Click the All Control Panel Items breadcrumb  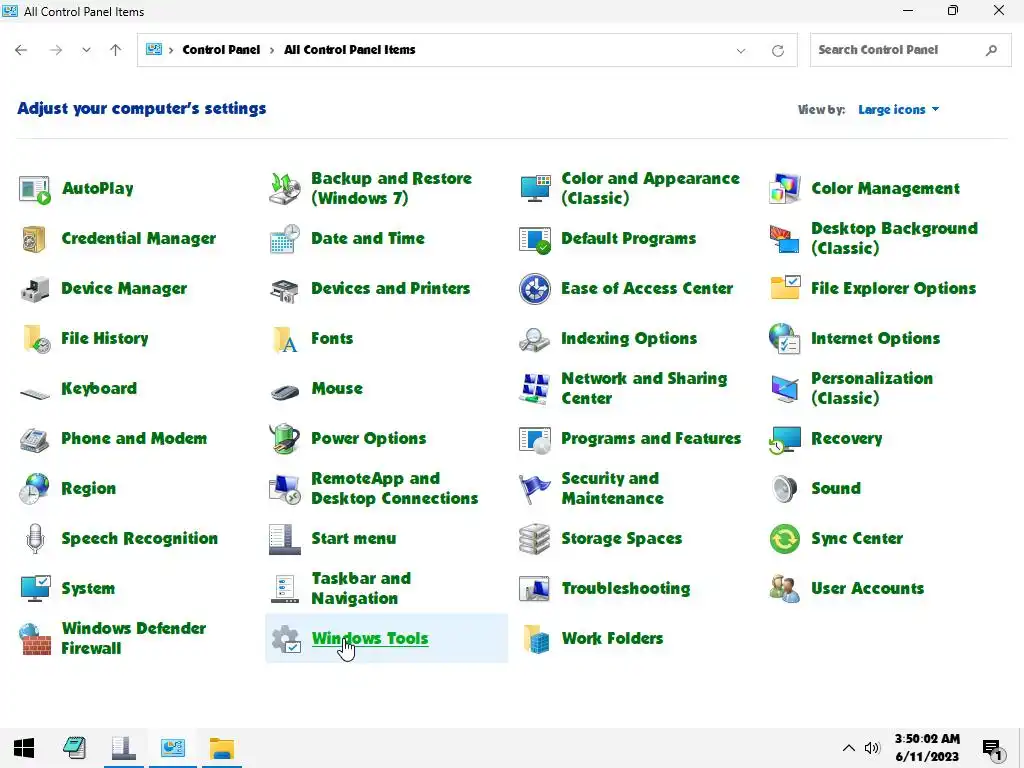[x=349, y=50]
